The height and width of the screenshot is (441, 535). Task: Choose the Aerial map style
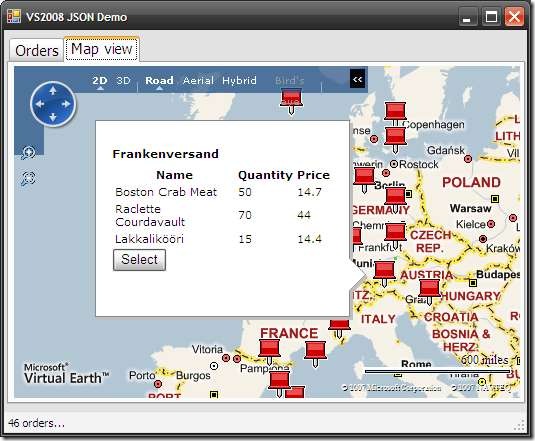pos(198,80)
